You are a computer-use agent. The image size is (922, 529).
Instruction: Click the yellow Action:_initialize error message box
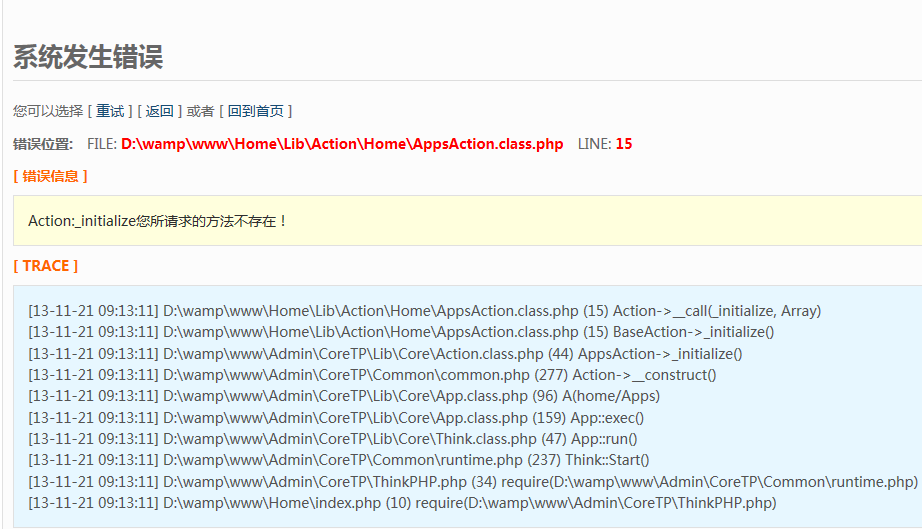400,221
